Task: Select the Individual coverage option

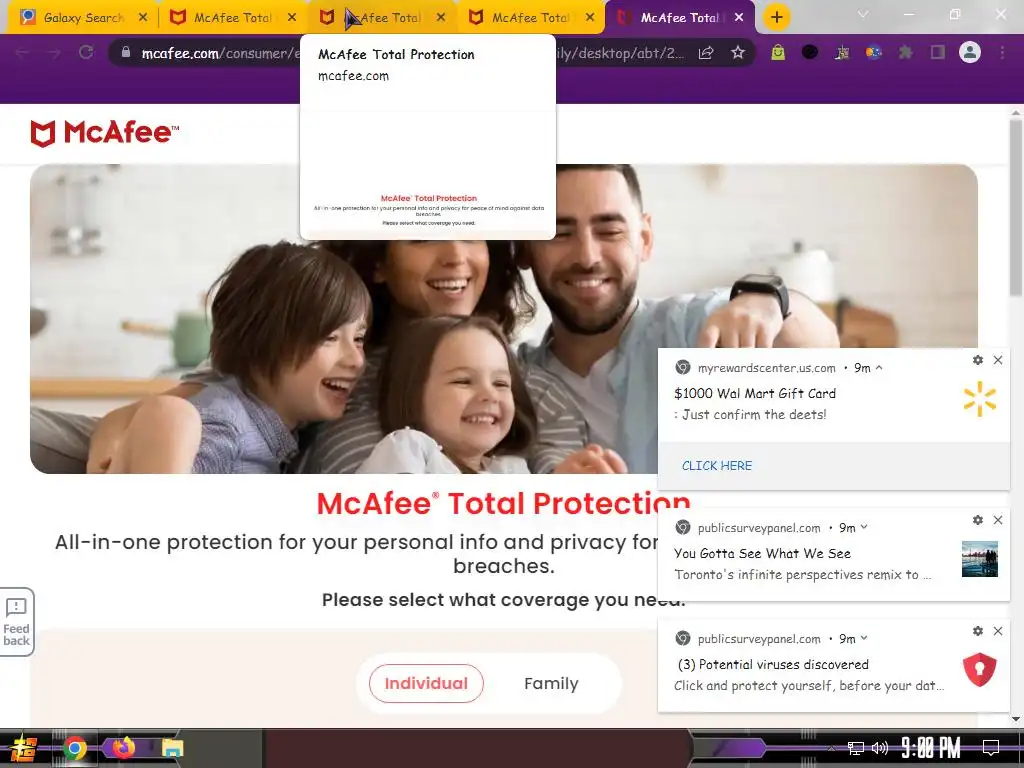Action: 426,683
